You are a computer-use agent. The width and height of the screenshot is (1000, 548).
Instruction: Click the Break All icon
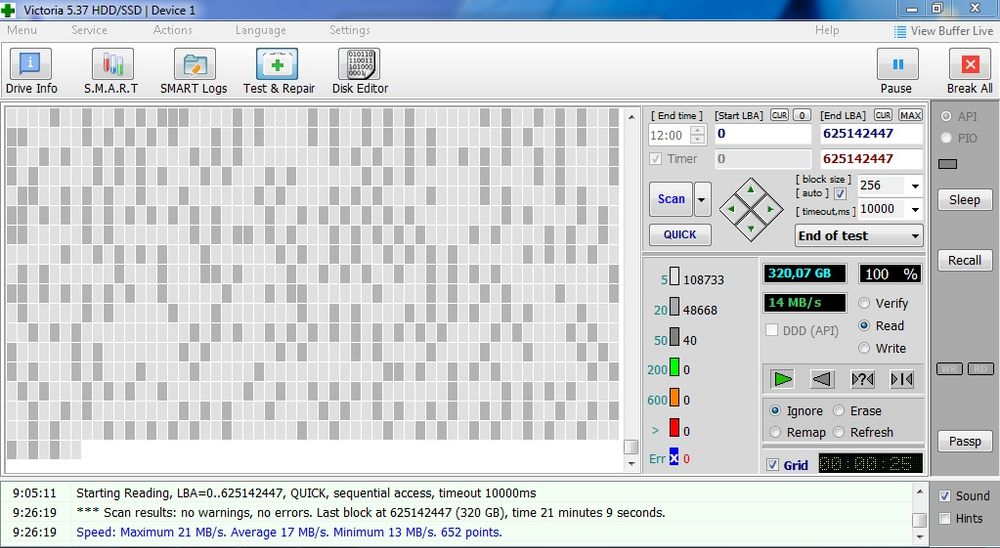pyautogui.click(x=969, y=64)
